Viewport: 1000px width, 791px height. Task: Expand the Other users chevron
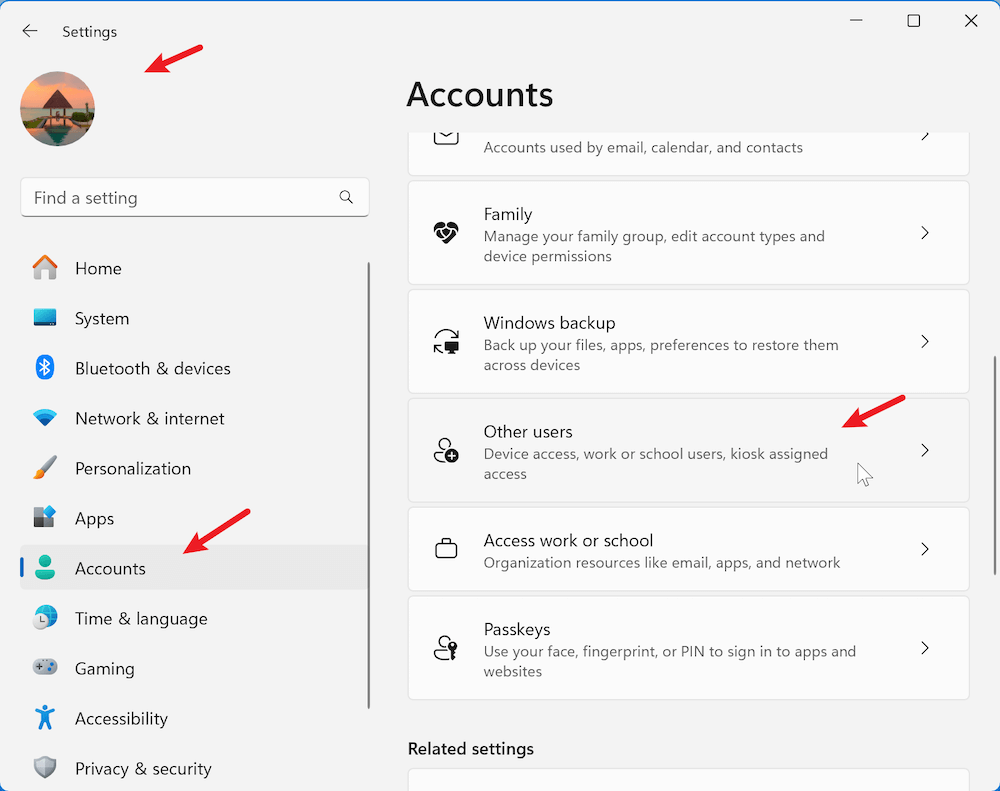[925, 451]
